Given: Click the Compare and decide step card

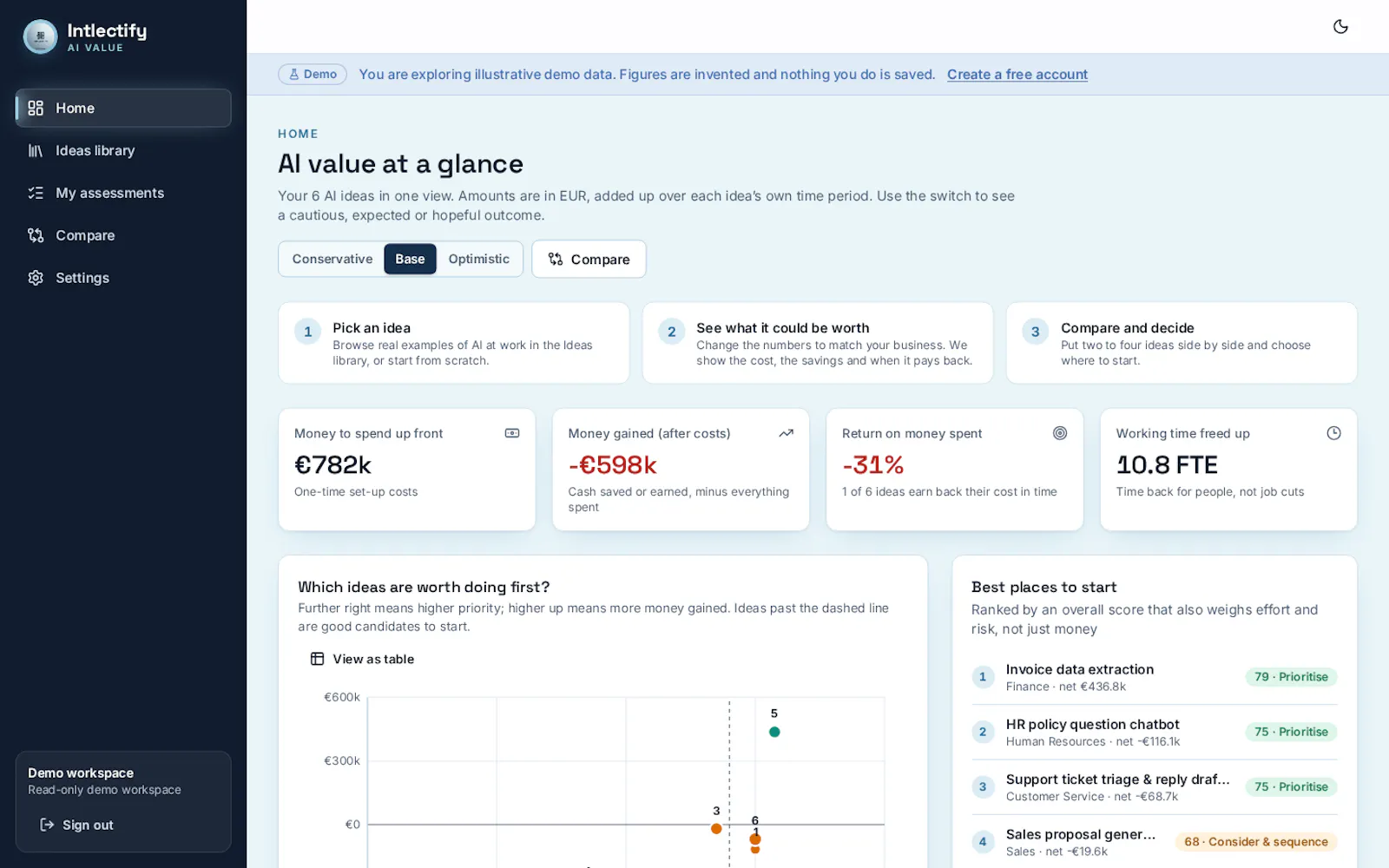Looking at the screenshot, I should click(x=1182, y=343).
